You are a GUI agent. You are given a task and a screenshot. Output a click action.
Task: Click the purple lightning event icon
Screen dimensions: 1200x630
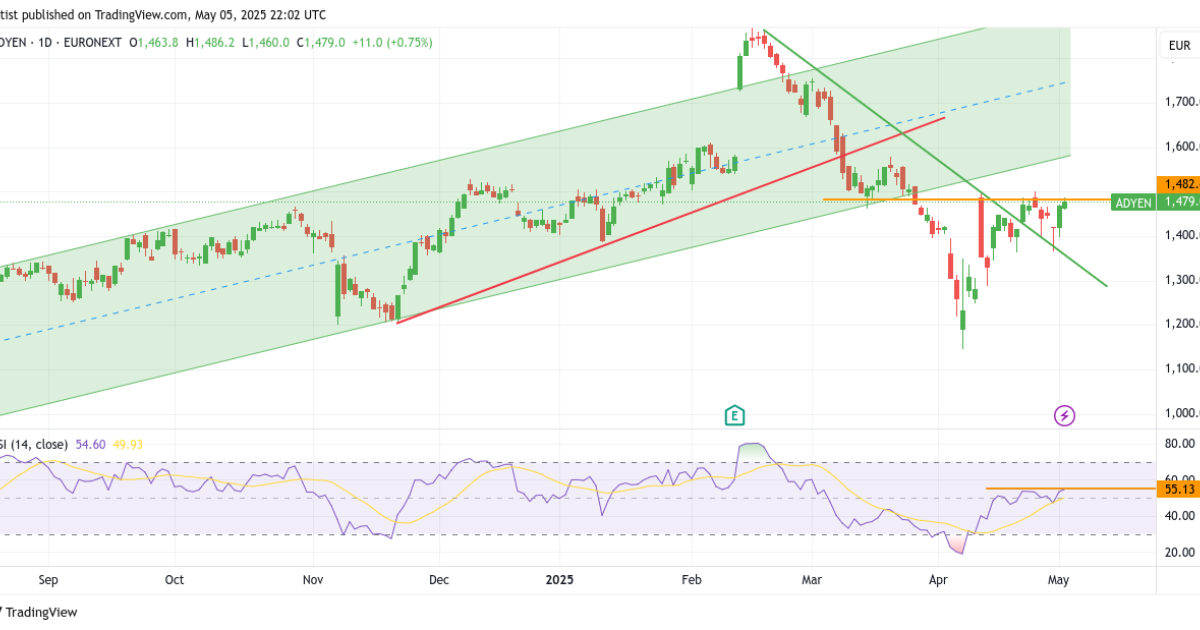(1063, 416)
